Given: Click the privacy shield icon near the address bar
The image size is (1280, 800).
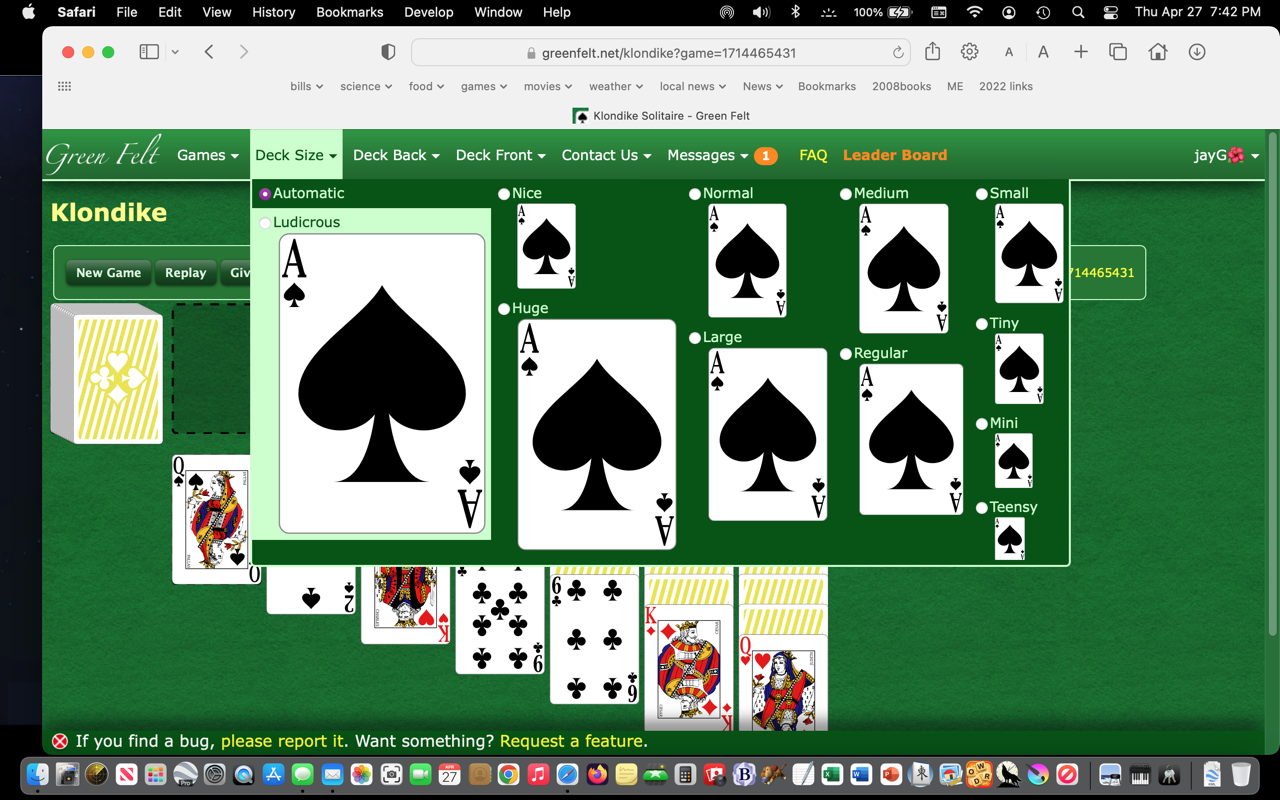Looking at the screenshot, I should pyautogui.click(x=387, y=51).
